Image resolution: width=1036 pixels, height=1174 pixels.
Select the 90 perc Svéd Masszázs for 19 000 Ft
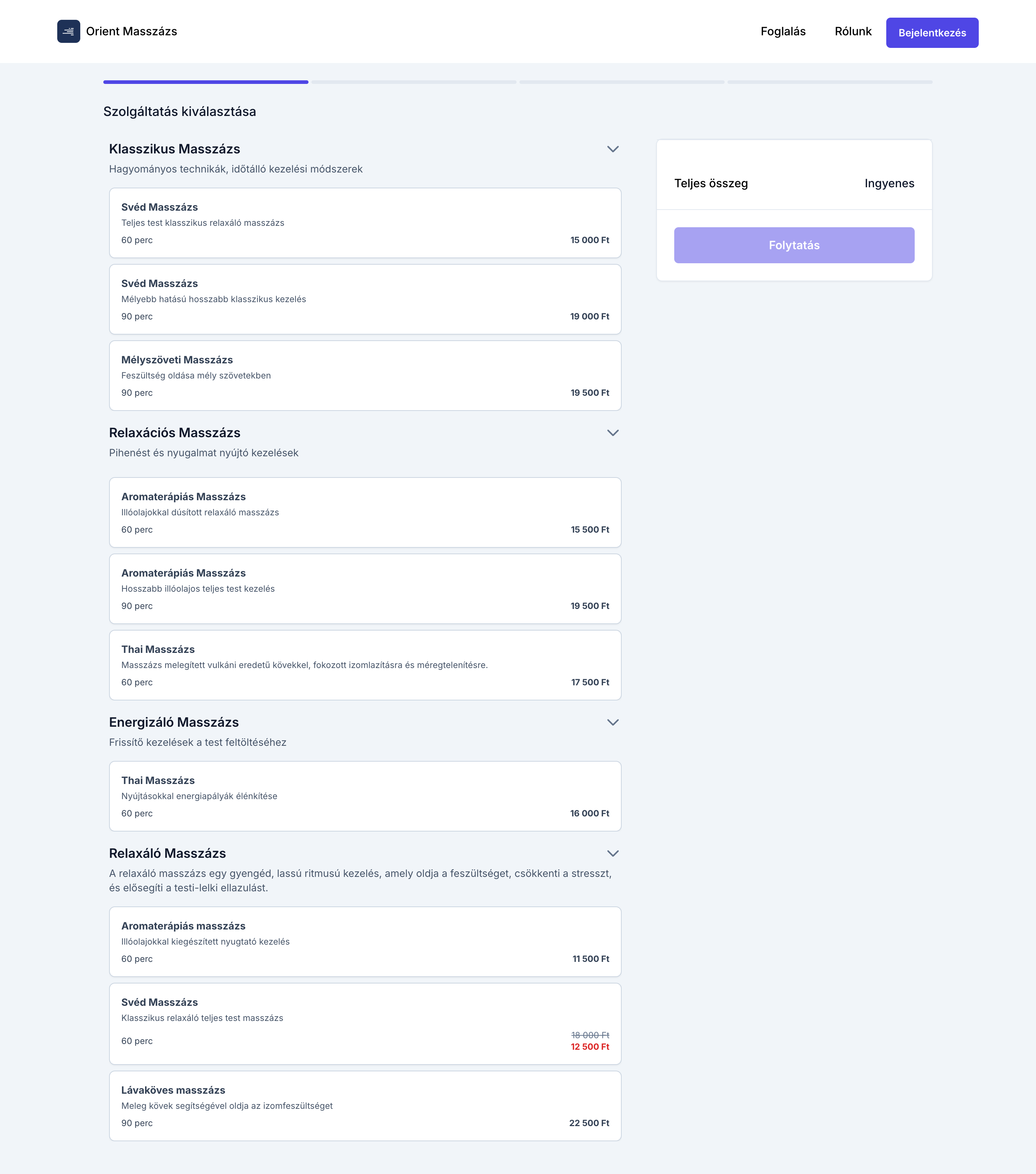tap(365, 299)
